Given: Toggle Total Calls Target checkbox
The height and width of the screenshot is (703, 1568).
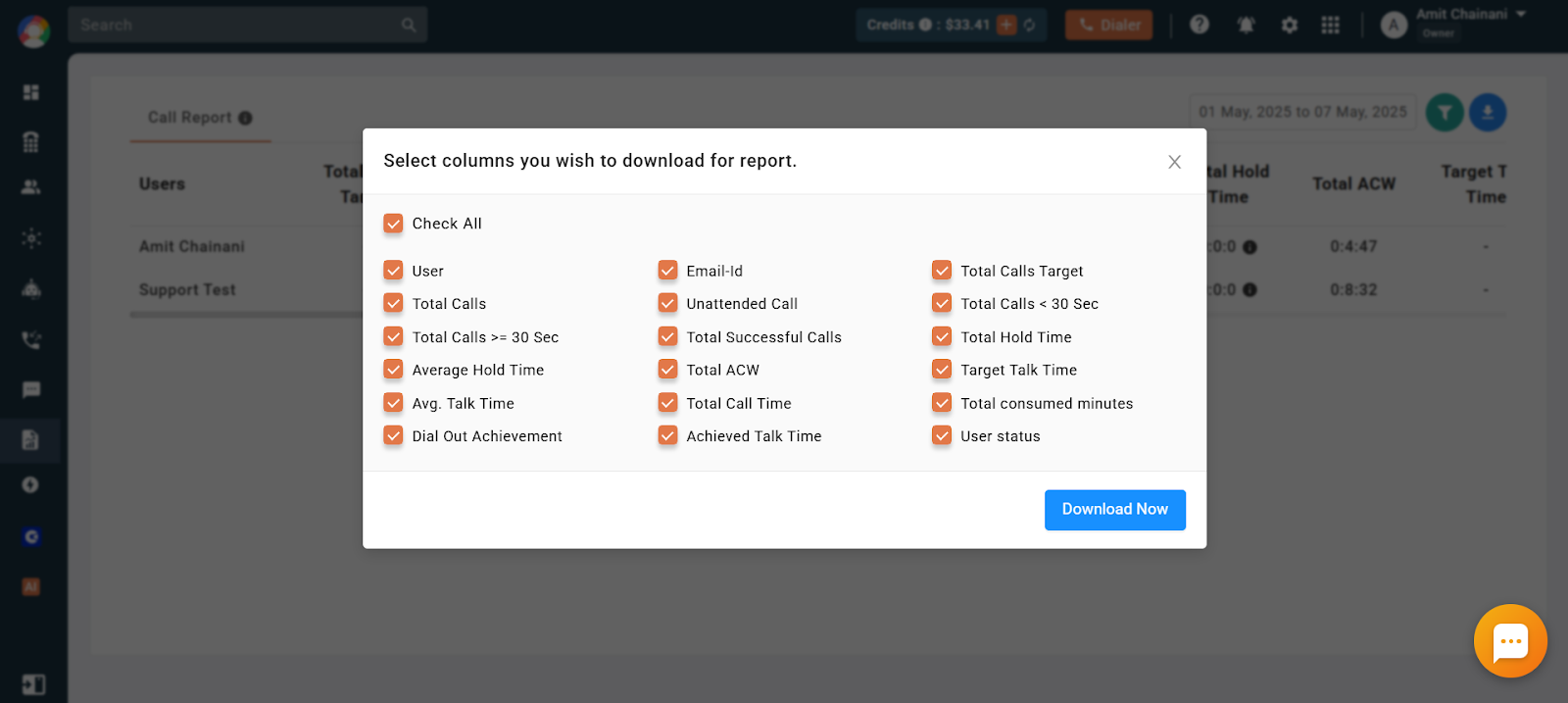Looking at the screenshot, I should [x=942, y=271].
